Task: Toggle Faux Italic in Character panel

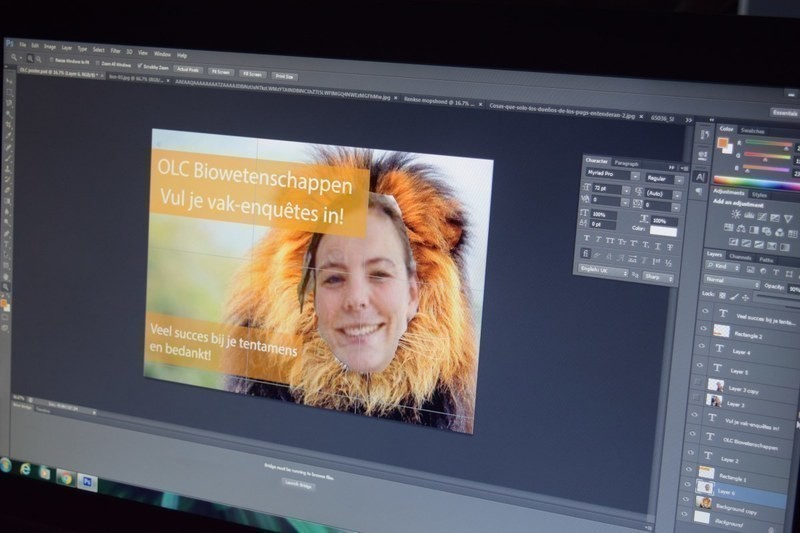Action: (x=598, y=239)
